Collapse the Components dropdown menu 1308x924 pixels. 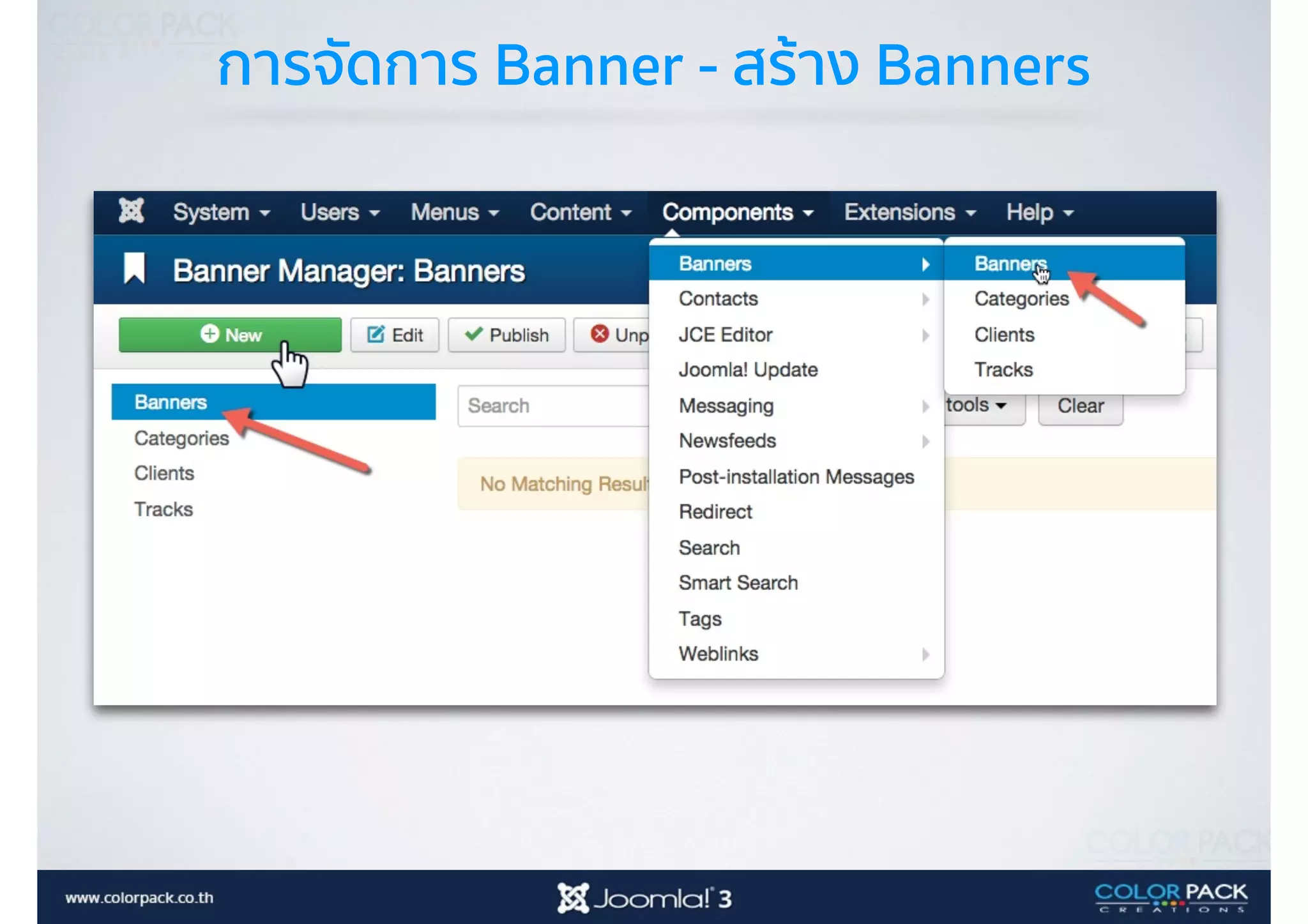point(738,212)
